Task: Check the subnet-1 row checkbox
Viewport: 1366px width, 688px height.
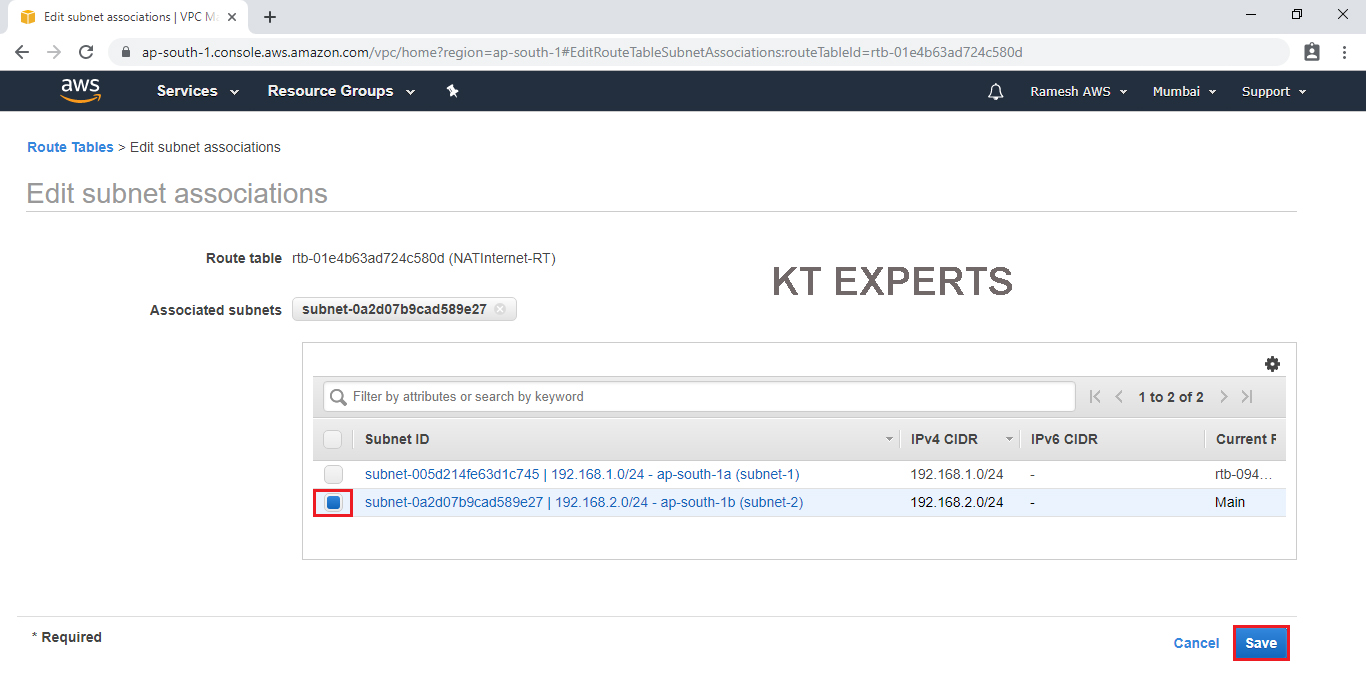Action: coord(333,474)
